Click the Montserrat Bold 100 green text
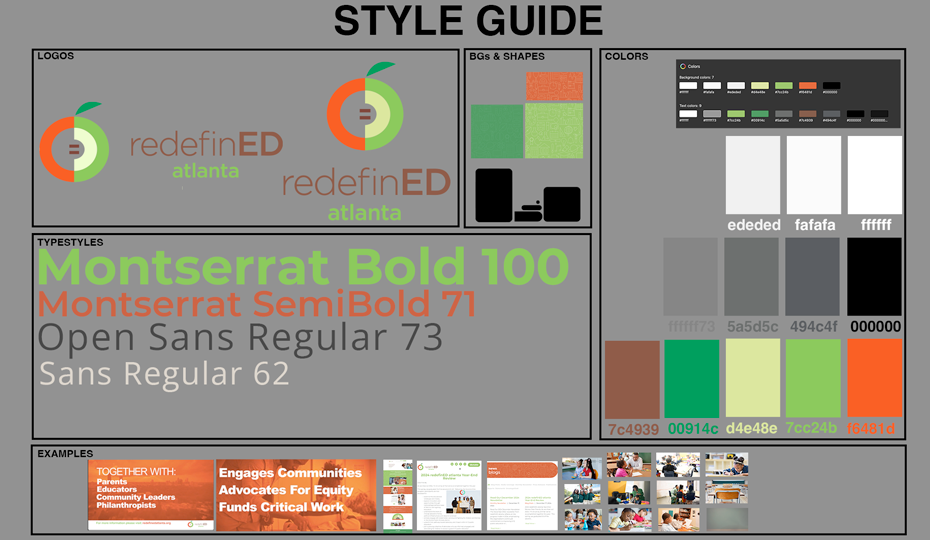 (x=303, y=267)
